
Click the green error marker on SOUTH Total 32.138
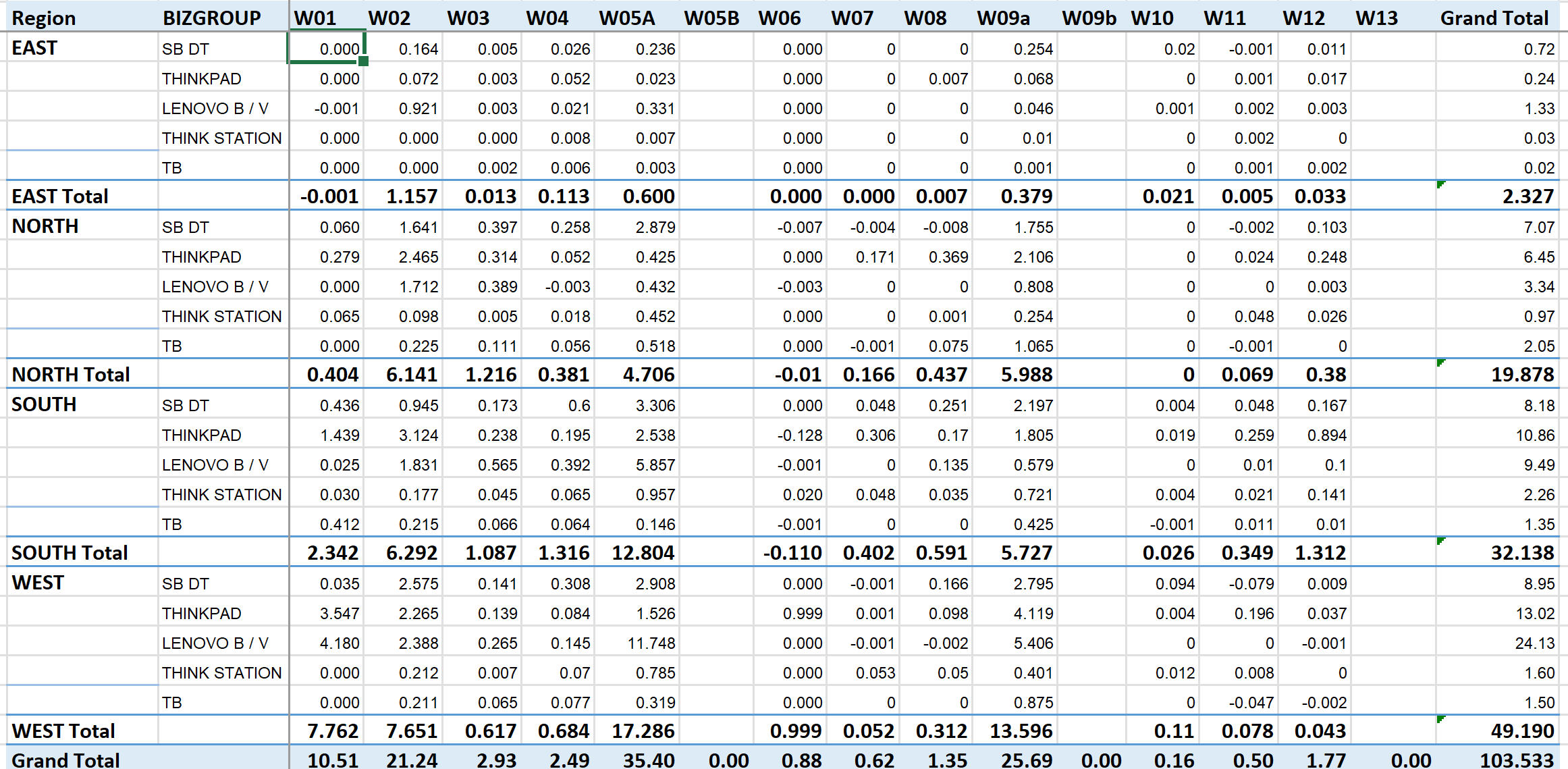[1440, 541]
